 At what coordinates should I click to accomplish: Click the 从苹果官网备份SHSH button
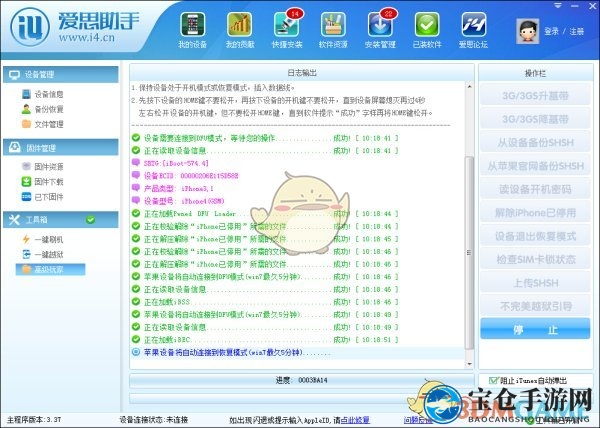point(535,166)
